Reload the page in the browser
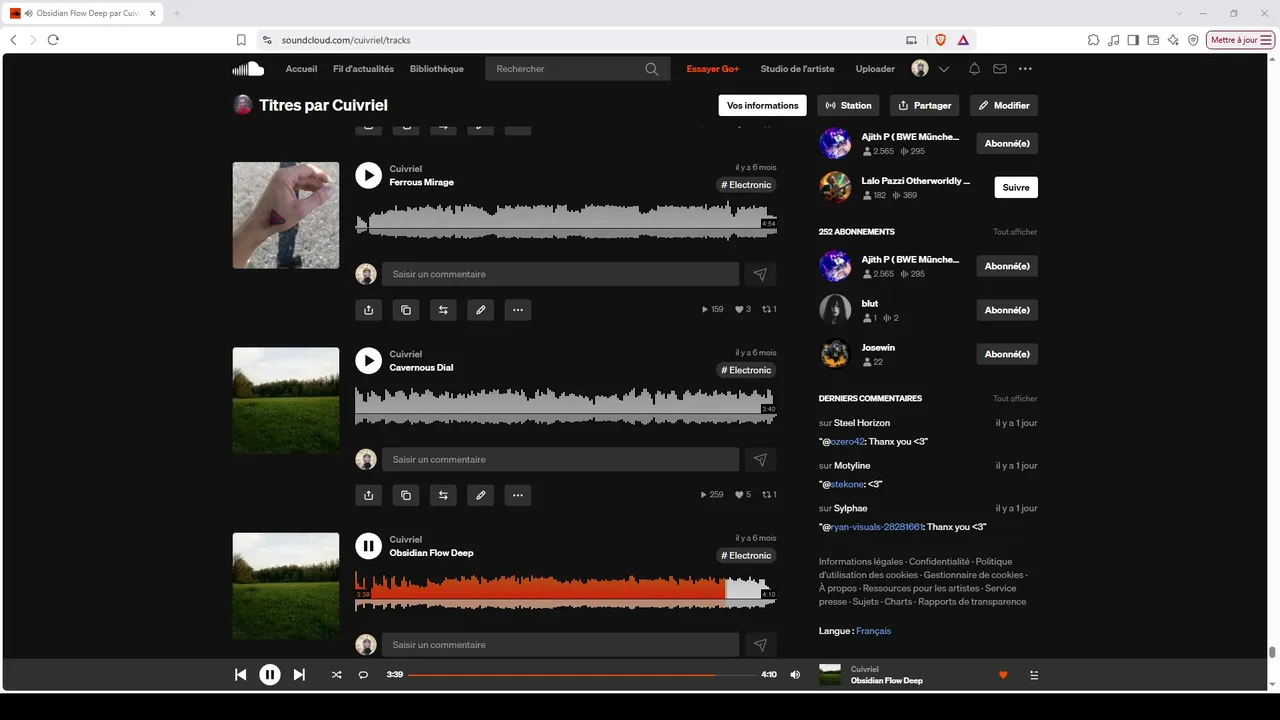 [x=53, y=40]
